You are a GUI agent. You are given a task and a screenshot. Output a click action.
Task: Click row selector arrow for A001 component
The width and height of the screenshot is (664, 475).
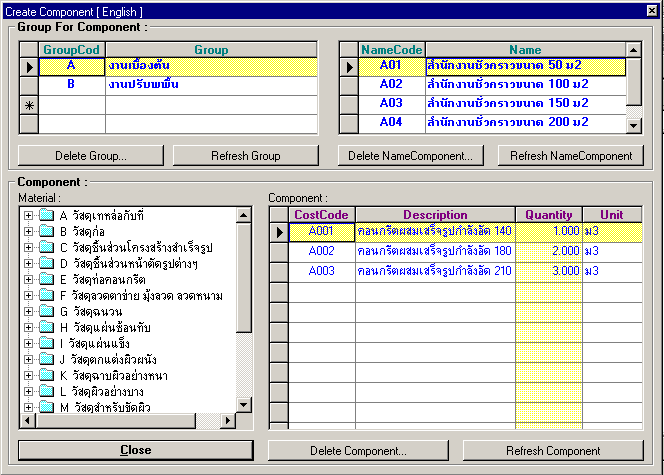pyautogui.click(x=279, y=232)
